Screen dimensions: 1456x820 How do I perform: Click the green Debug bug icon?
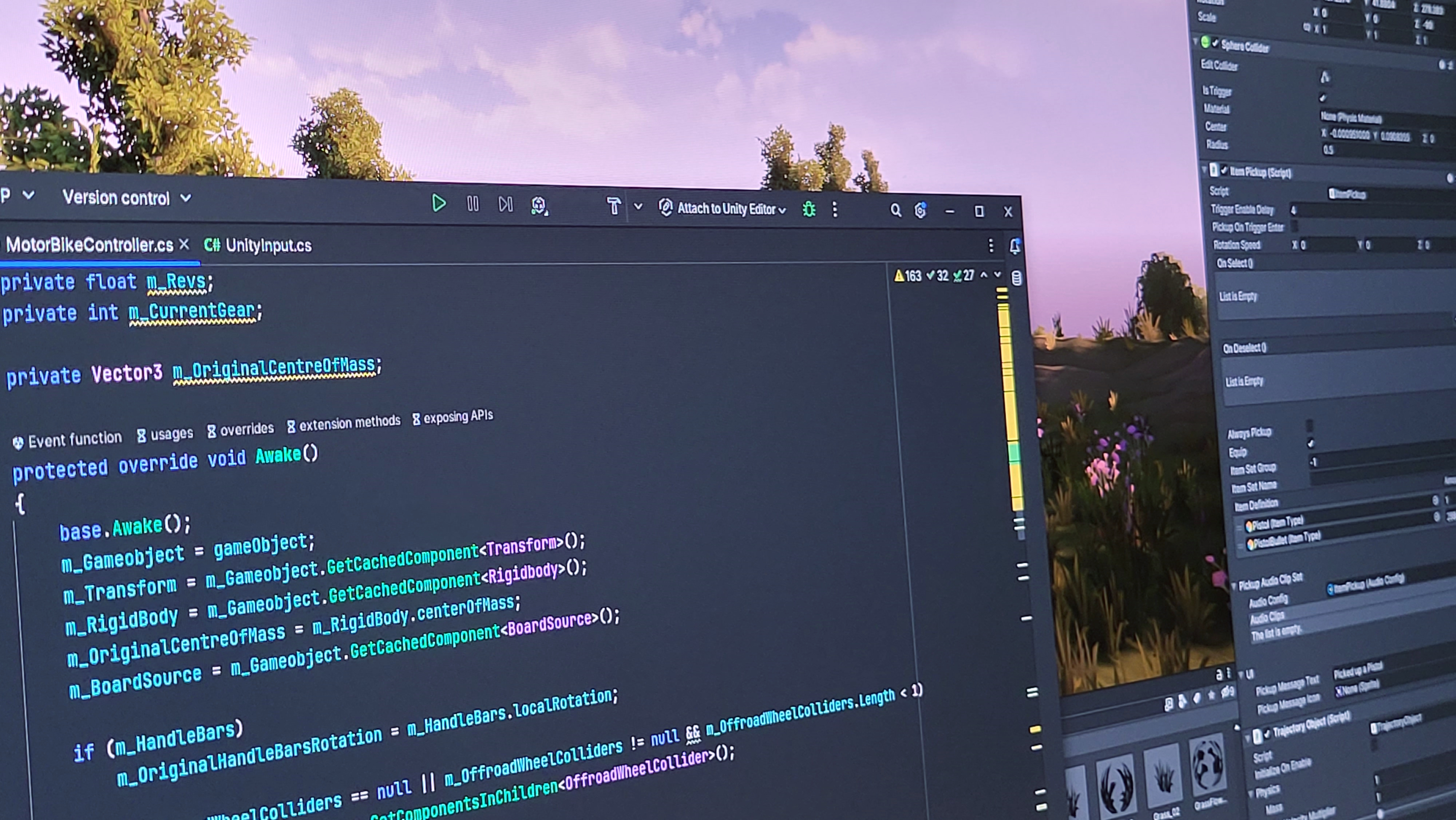coord(809,209)
